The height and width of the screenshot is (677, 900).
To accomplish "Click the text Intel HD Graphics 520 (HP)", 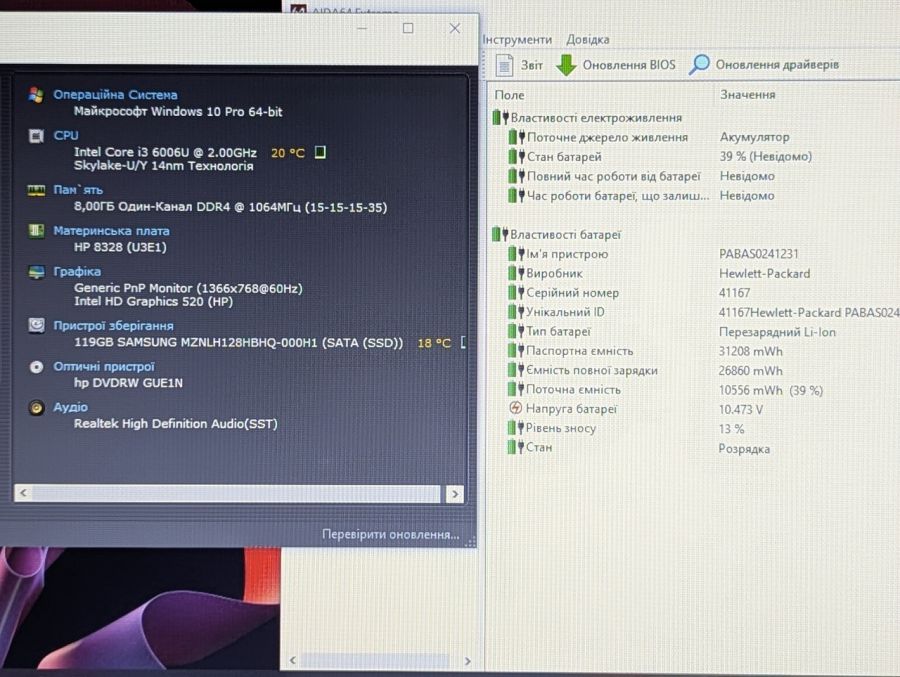I will click(x=153, y=301).
